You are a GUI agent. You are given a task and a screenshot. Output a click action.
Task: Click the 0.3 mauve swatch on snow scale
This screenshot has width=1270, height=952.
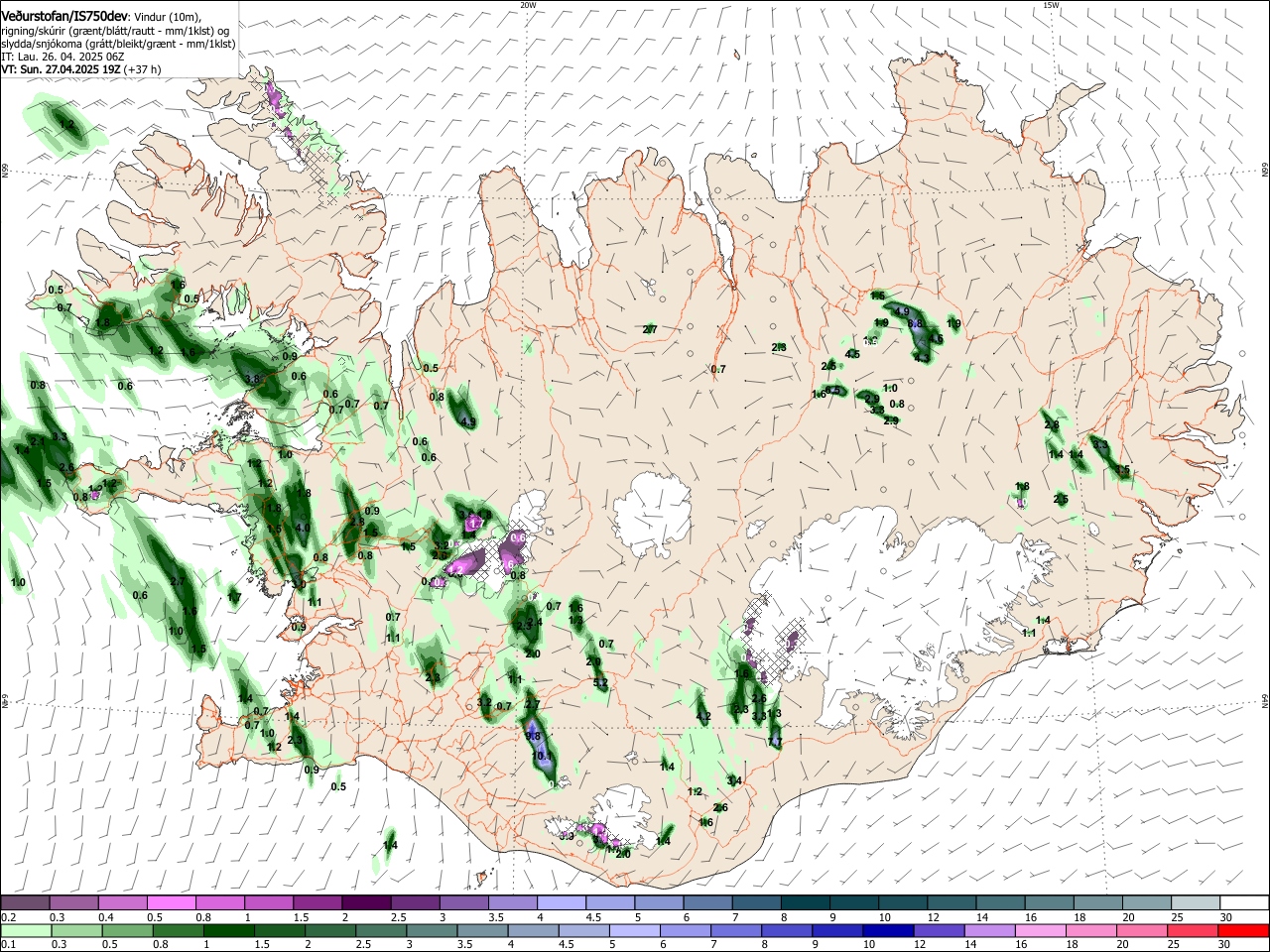pyautogui.click(x=73, y=902)
